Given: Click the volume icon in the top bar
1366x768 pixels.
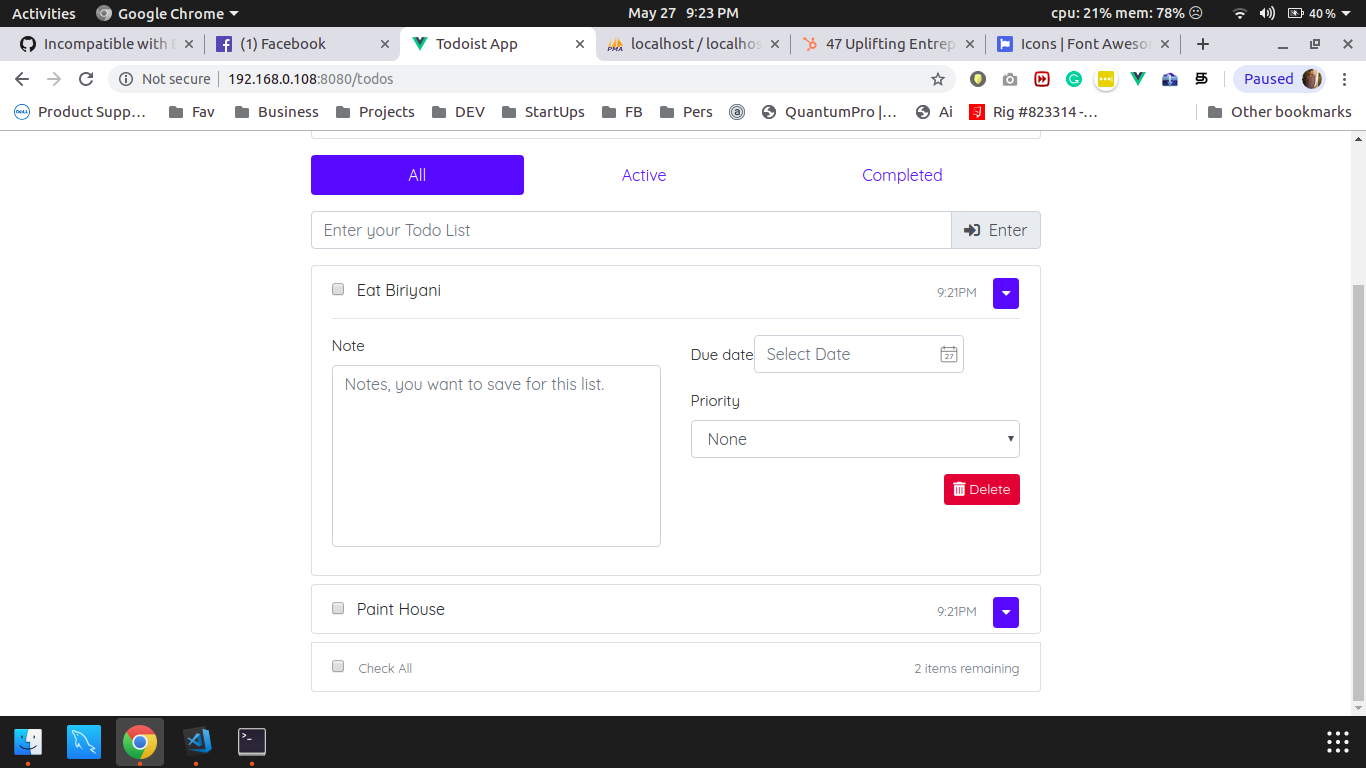Looking at the screenshot, I should tap(1268, 14).
